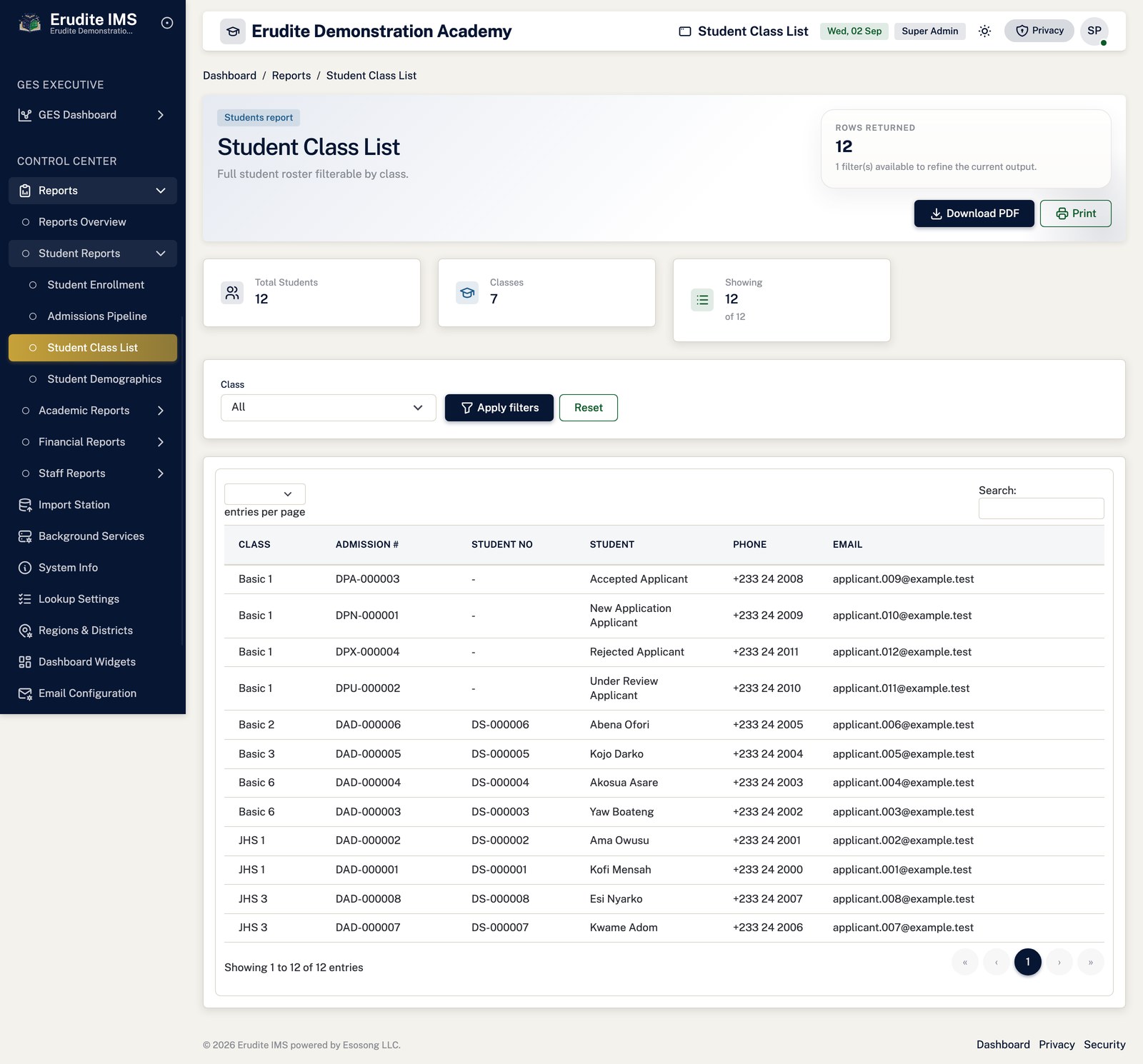Open the entries per page dropdown
The width and height of the screenshot is (1143, 1064).
tap(265, 494)
